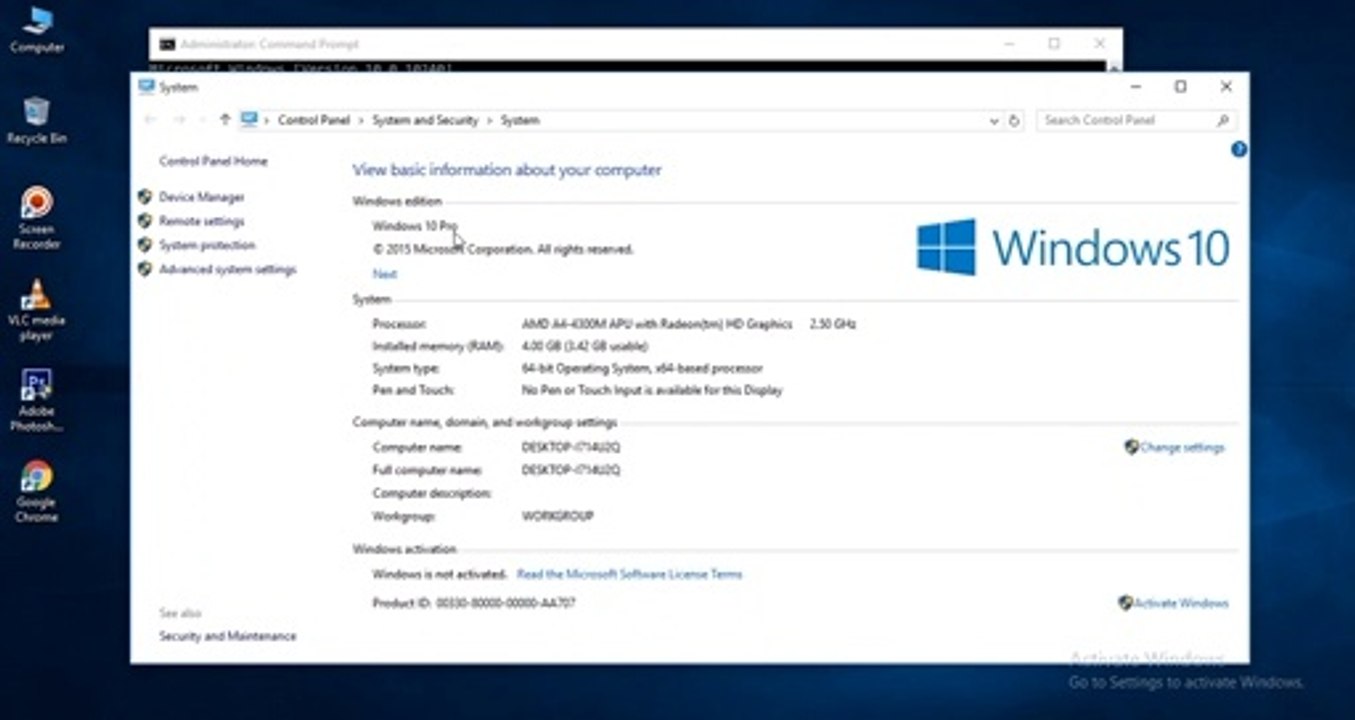Select the 64-bit Operating System text
1355x720 pixels.
(642, 368)
